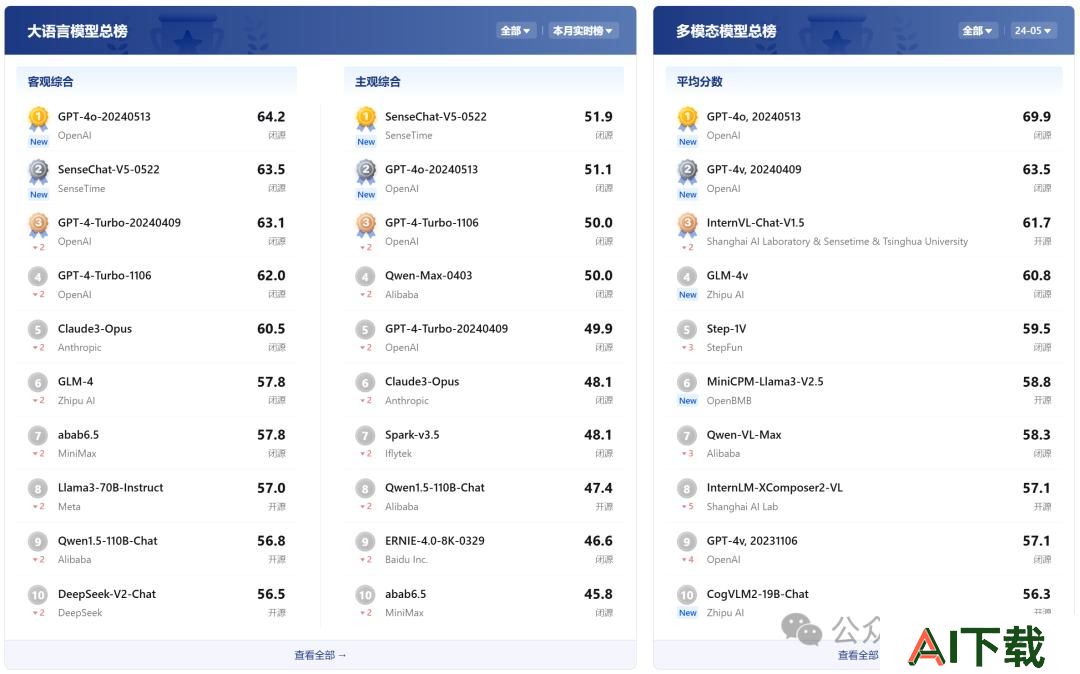Open the Claude3-Opus entry in 客观综合
The width and height of the screenshot is (1080, 674).
click(95, 328)
